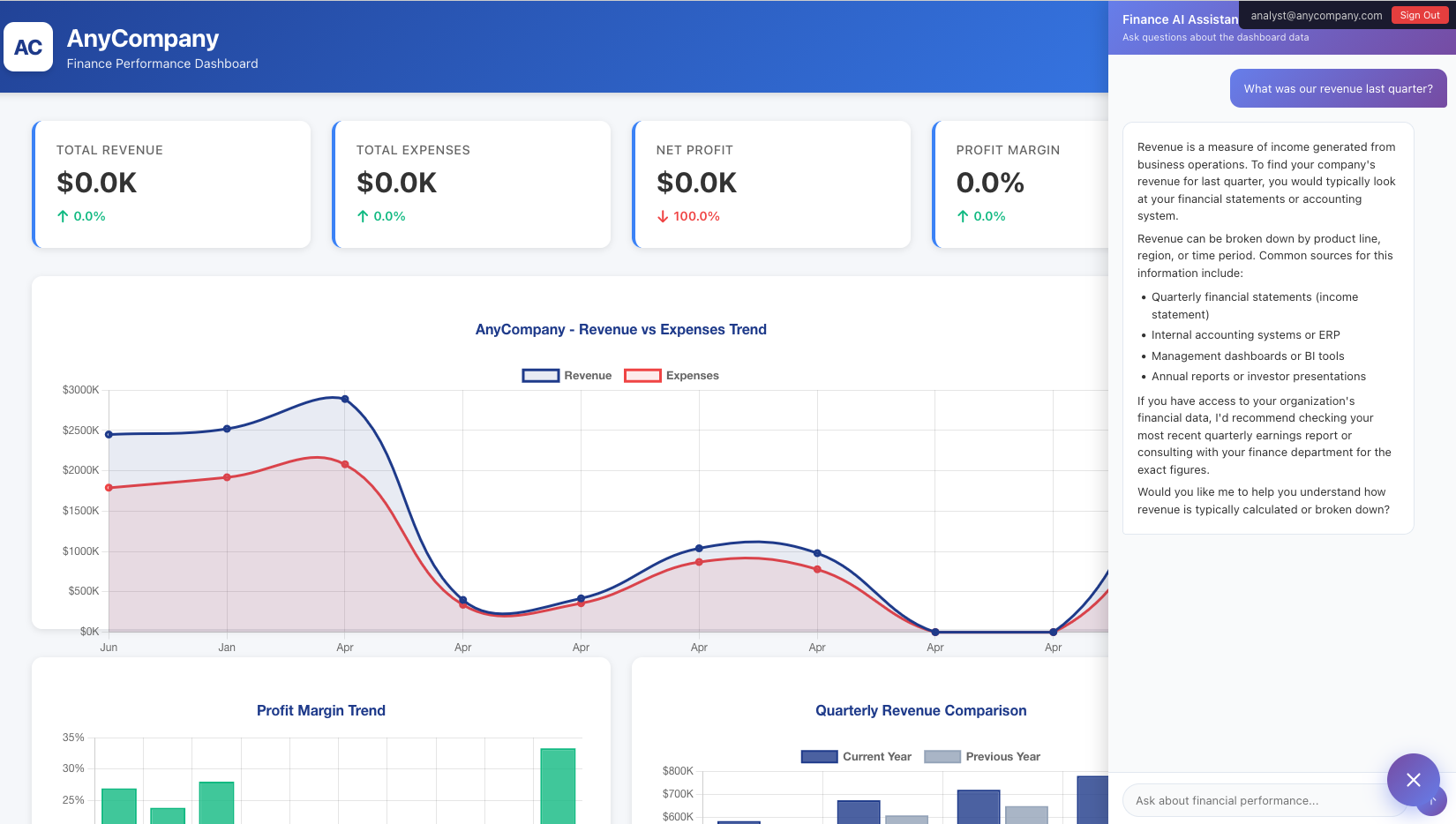1456x824 pixels.
Task: Click the '$3000K' y-axis label
Action: click(80, 390)
